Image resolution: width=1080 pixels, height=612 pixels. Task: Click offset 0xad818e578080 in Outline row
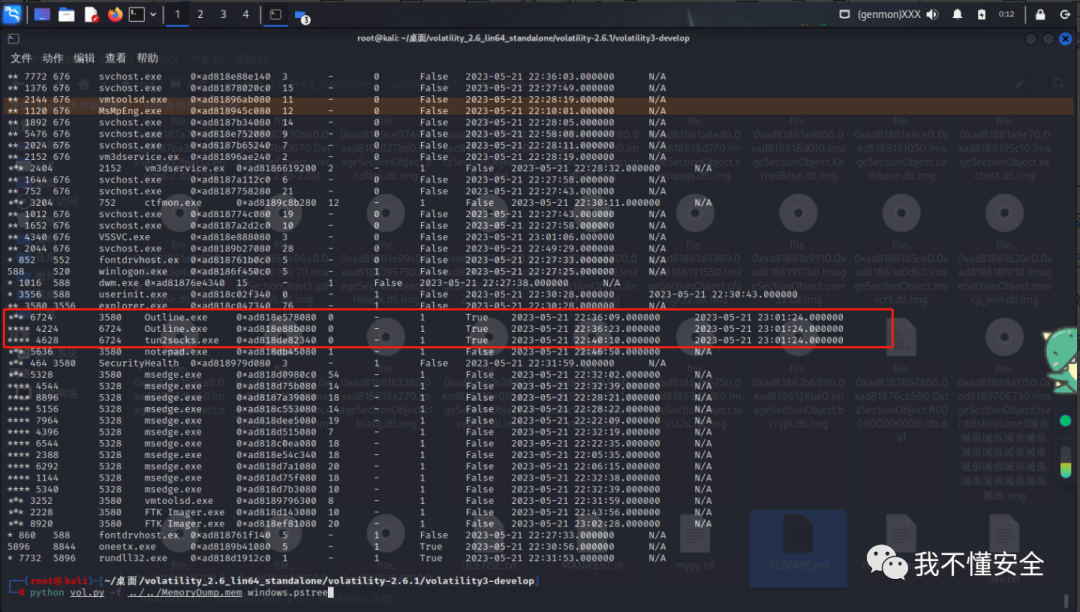276,317
